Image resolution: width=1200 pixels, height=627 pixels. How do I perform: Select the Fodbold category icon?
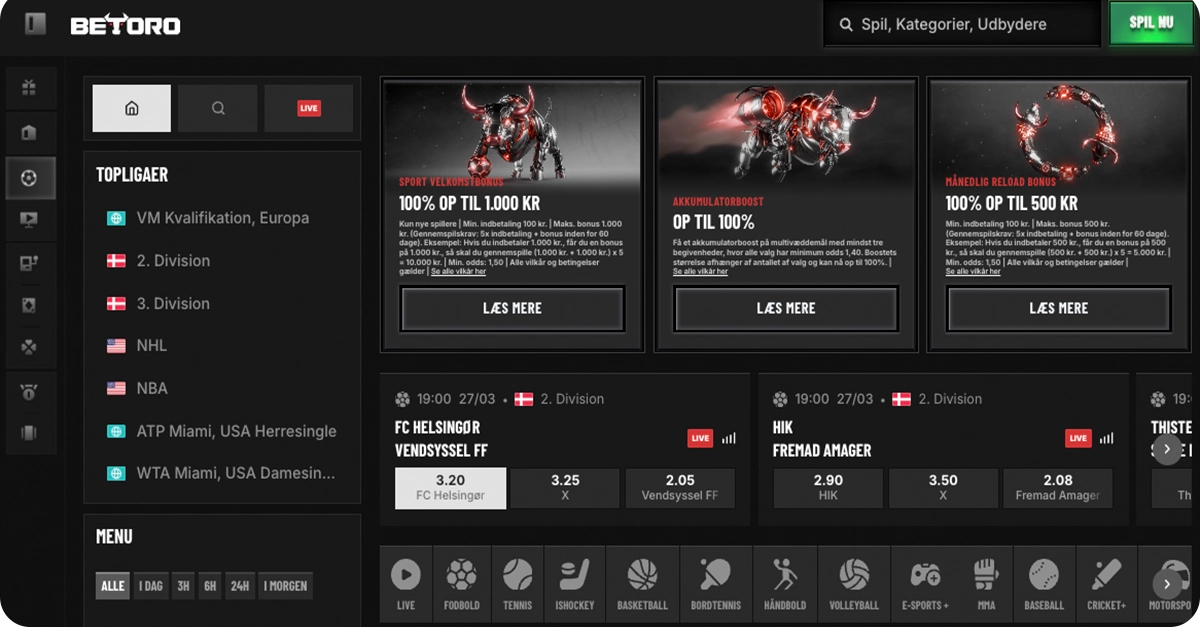461,585
